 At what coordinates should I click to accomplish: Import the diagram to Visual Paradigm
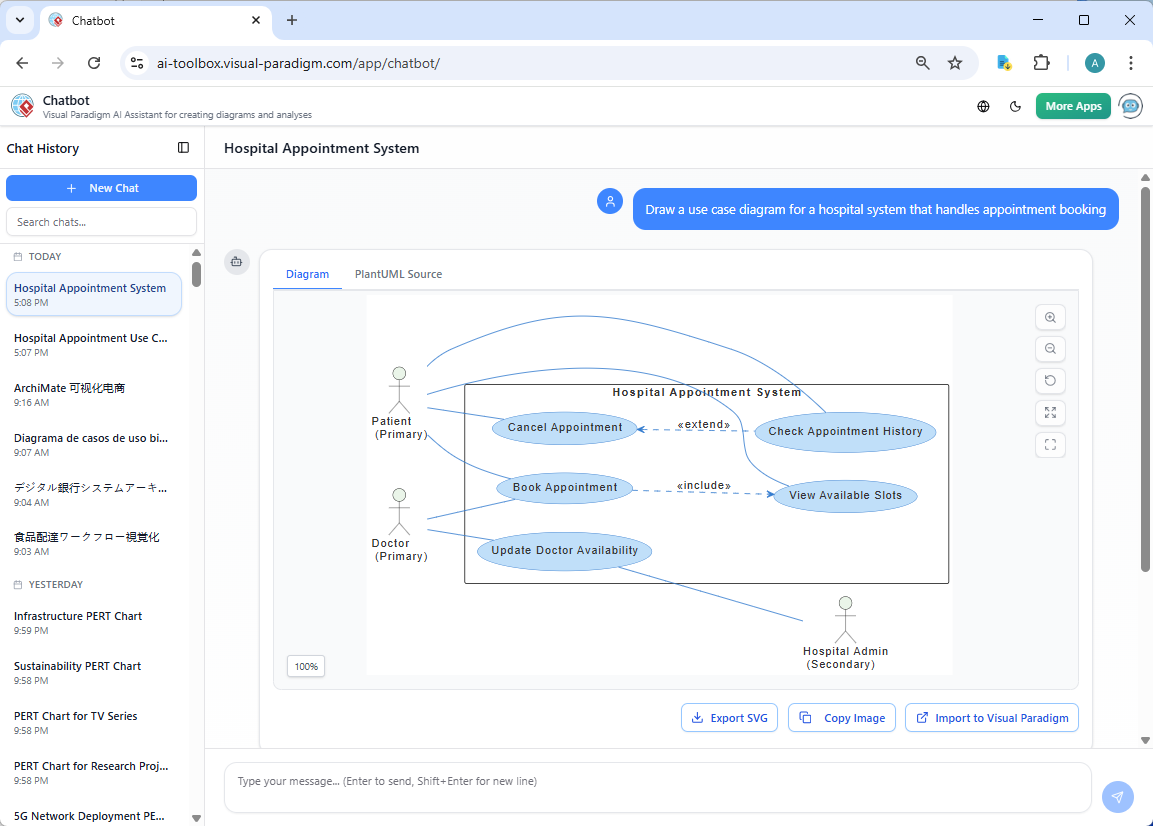[991, 717]
